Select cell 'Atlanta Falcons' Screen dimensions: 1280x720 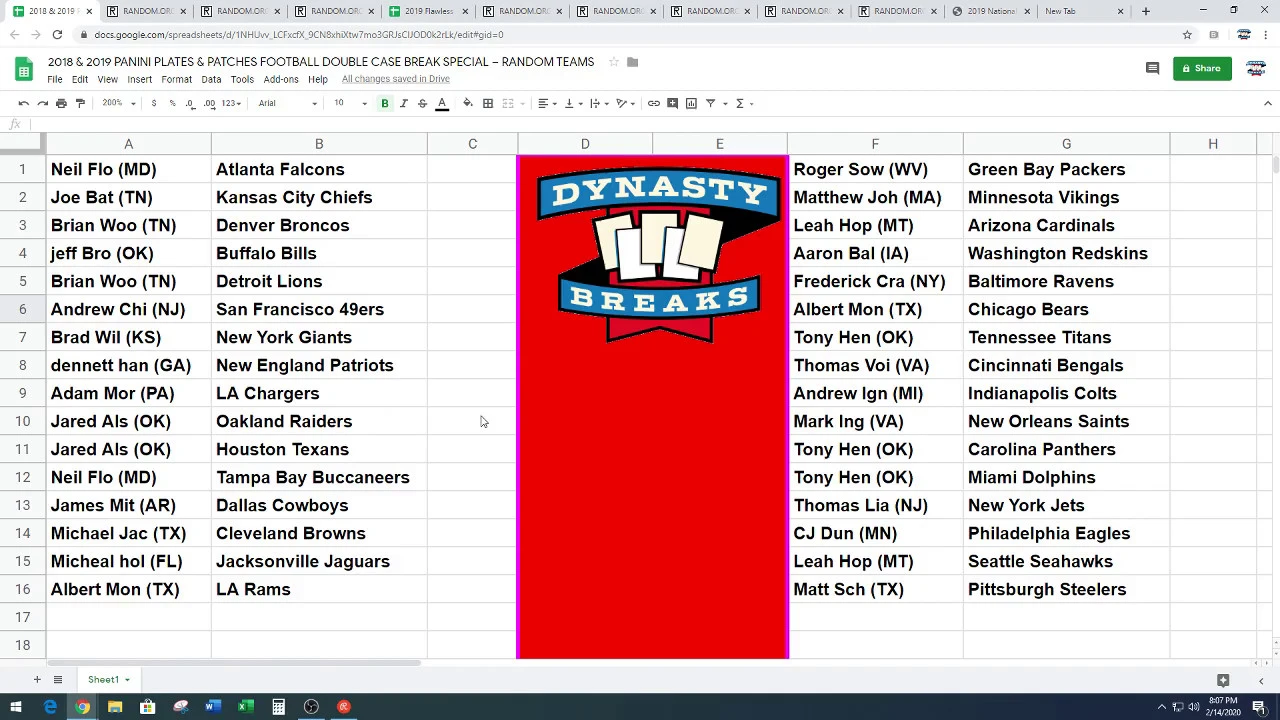pyautogui.click(x=319, y=169)
